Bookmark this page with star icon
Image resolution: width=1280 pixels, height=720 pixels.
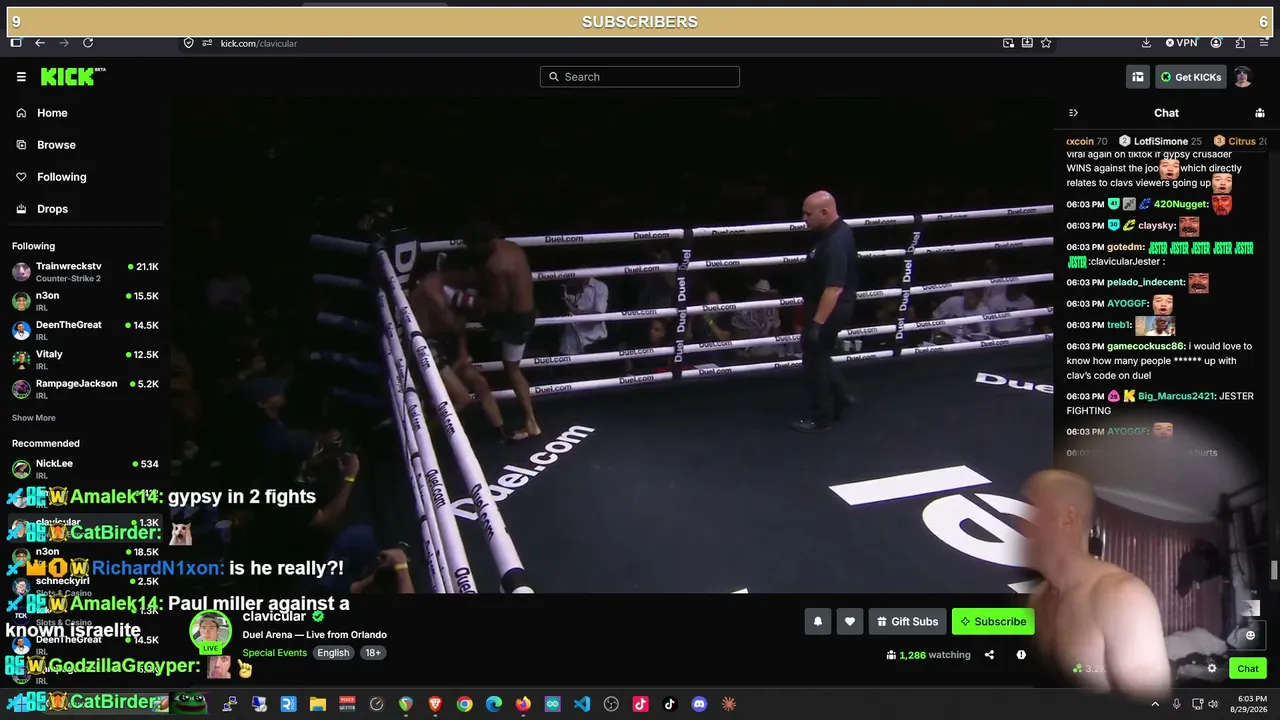click(1046, 43)
